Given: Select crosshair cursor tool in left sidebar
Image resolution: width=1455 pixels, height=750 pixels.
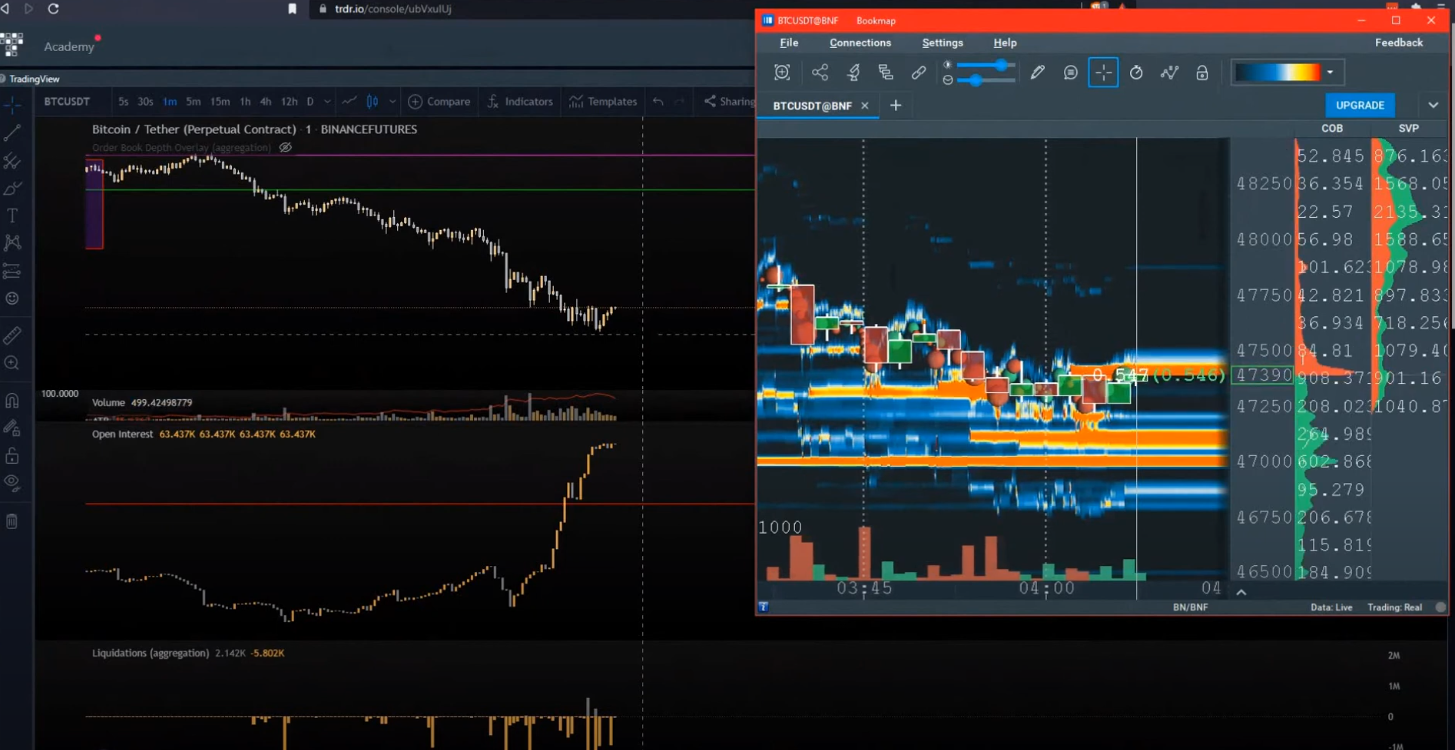Looking at the screenshot, I should coord(12,104).
